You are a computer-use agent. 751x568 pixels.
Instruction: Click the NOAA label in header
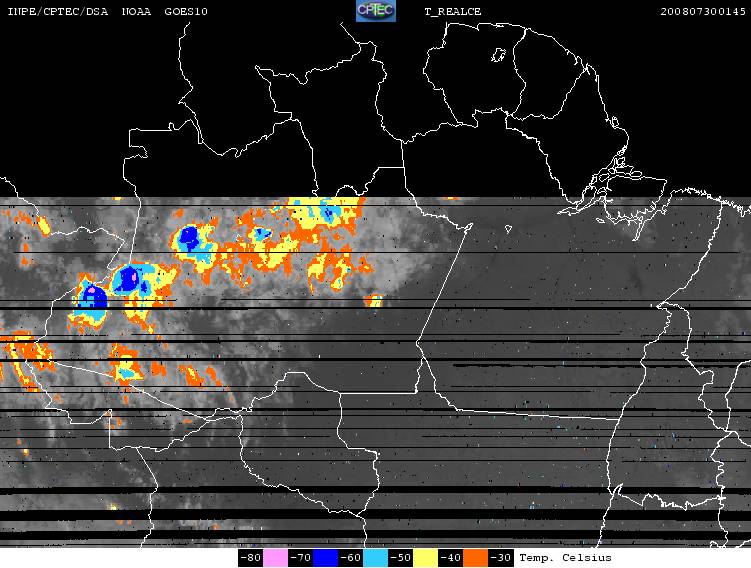pos(136,11)
